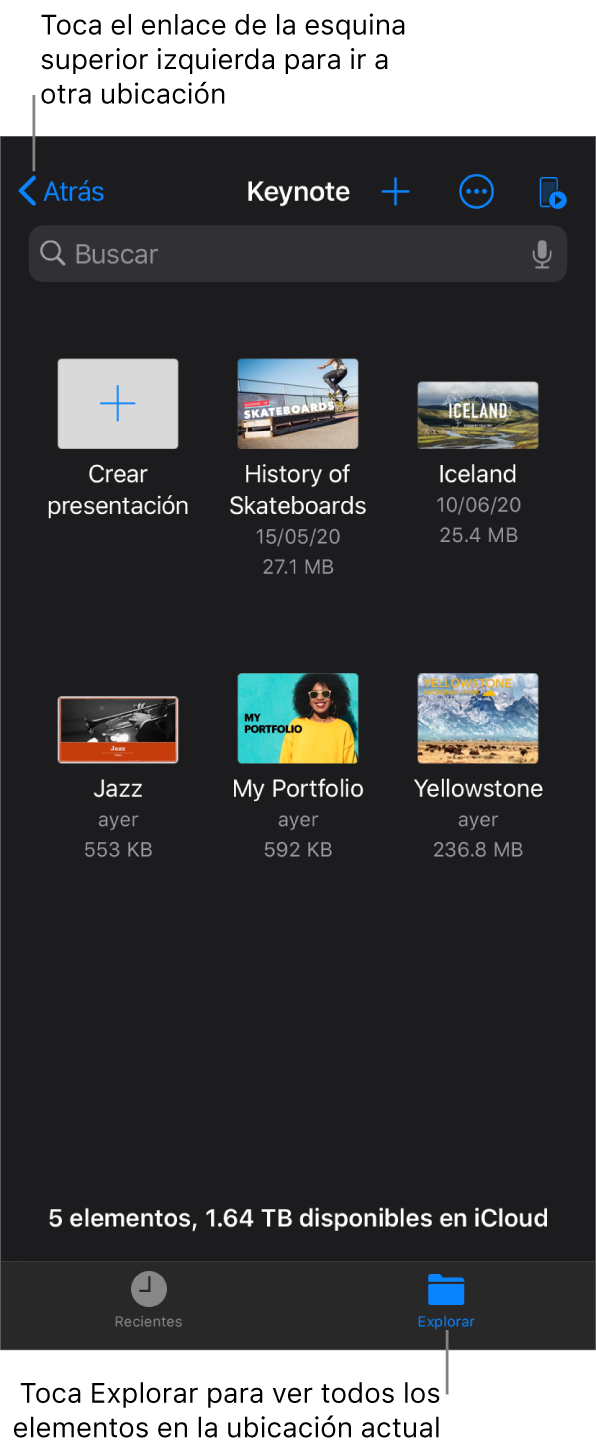Open the My Portfolio presentation thumbnail
596x1450 pixels.
pos(298,718)
